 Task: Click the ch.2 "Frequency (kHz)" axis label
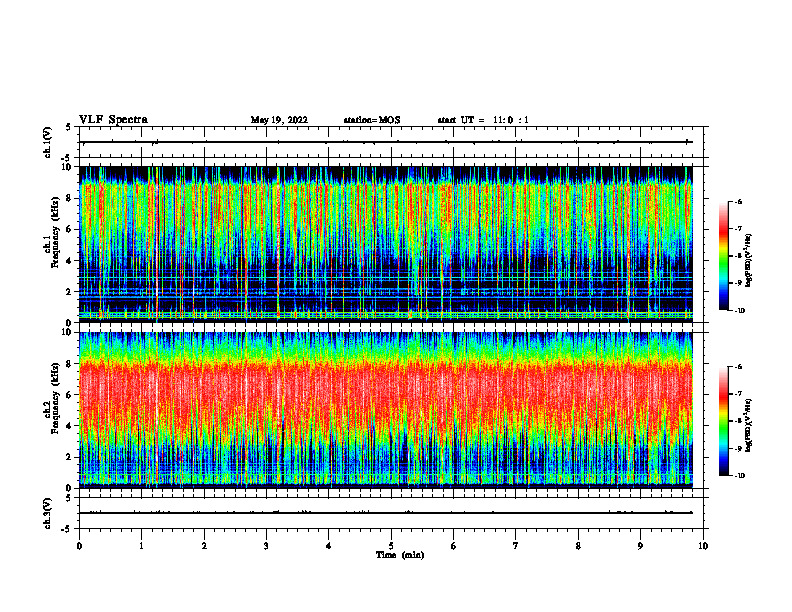click(x=55, y=399)
